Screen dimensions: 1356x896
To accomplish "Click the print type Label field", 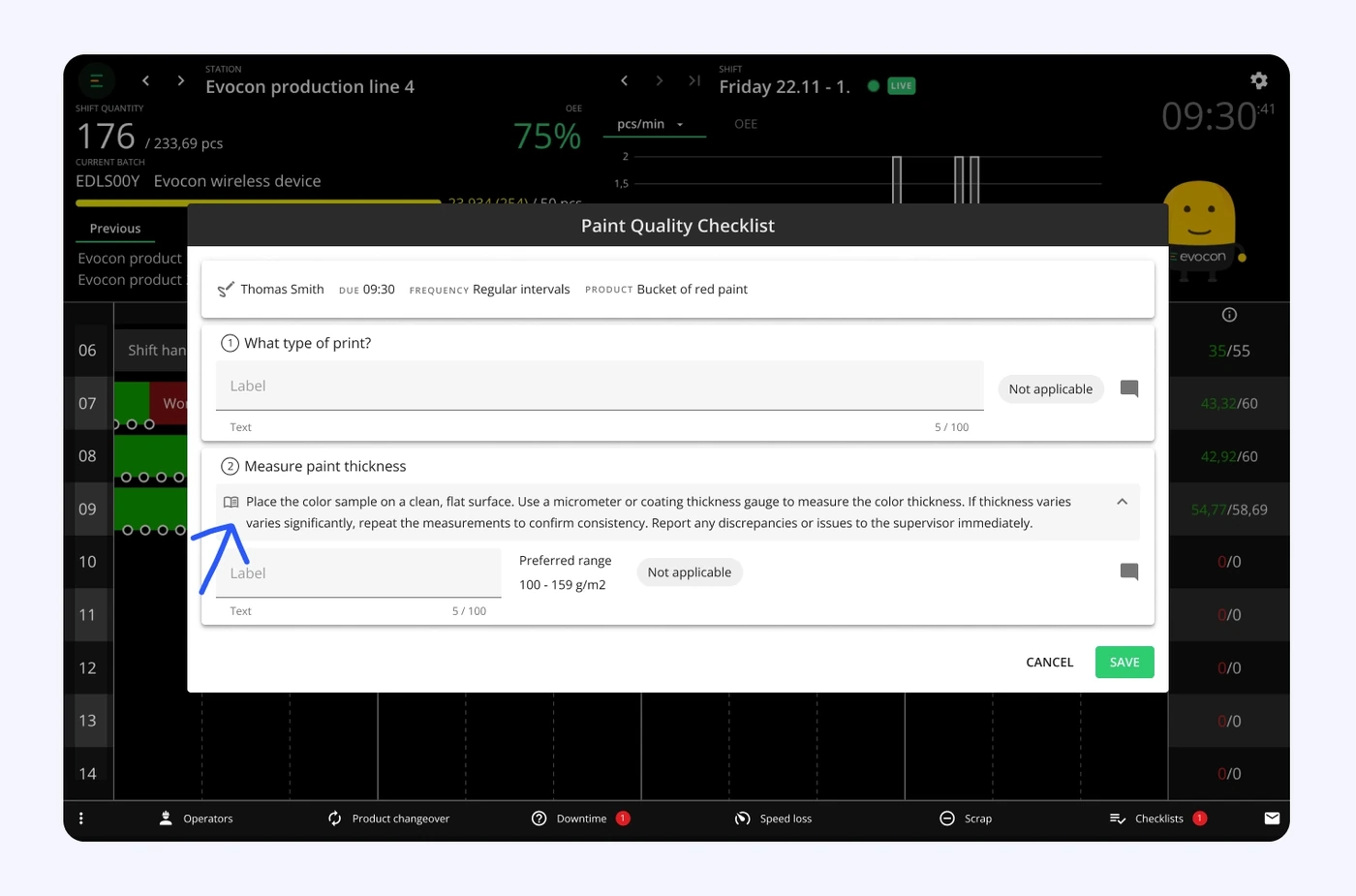I will coord(600,386).
